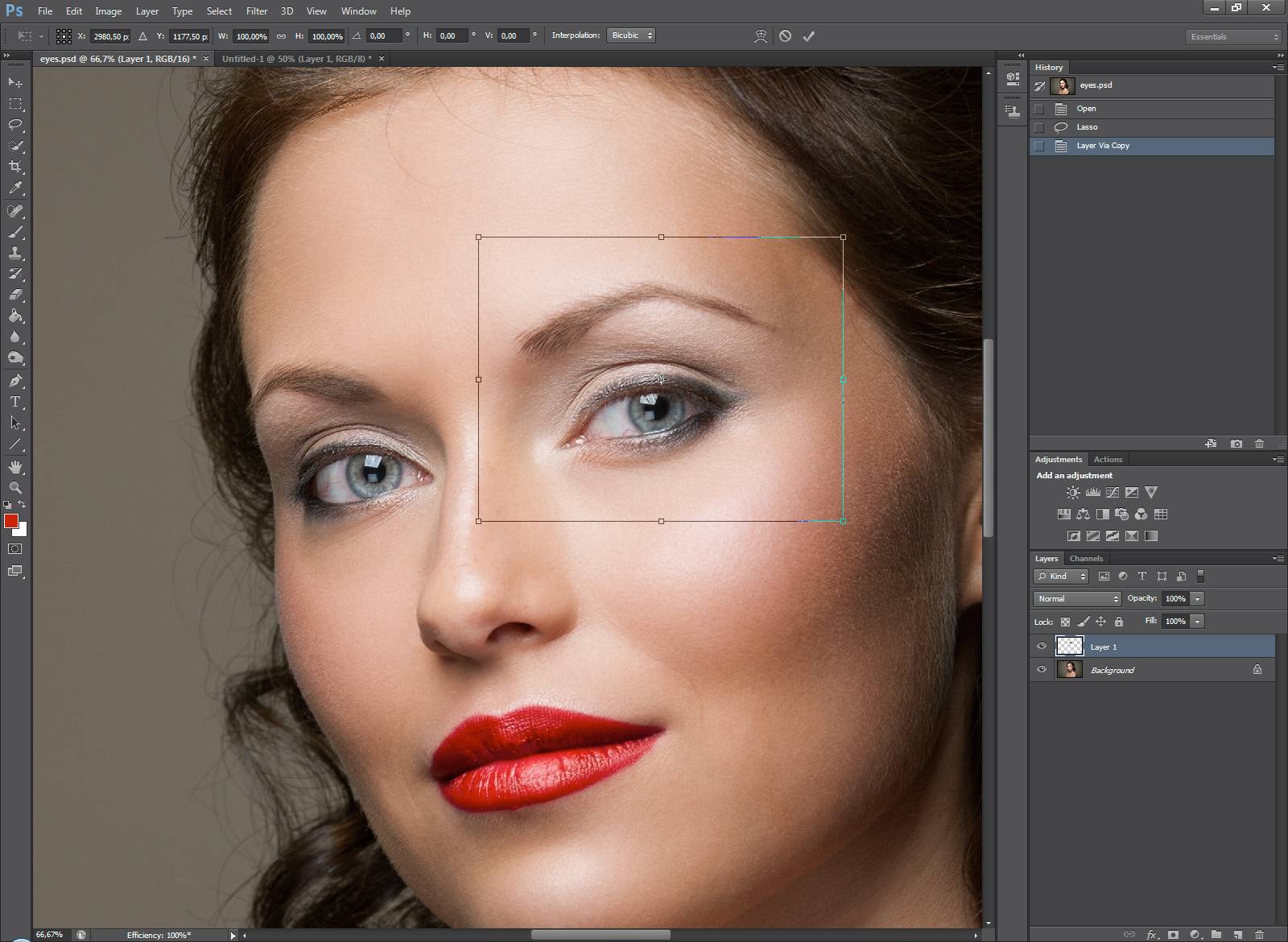
Task: Select the Zoom tool
Action: tap(15, 488)
